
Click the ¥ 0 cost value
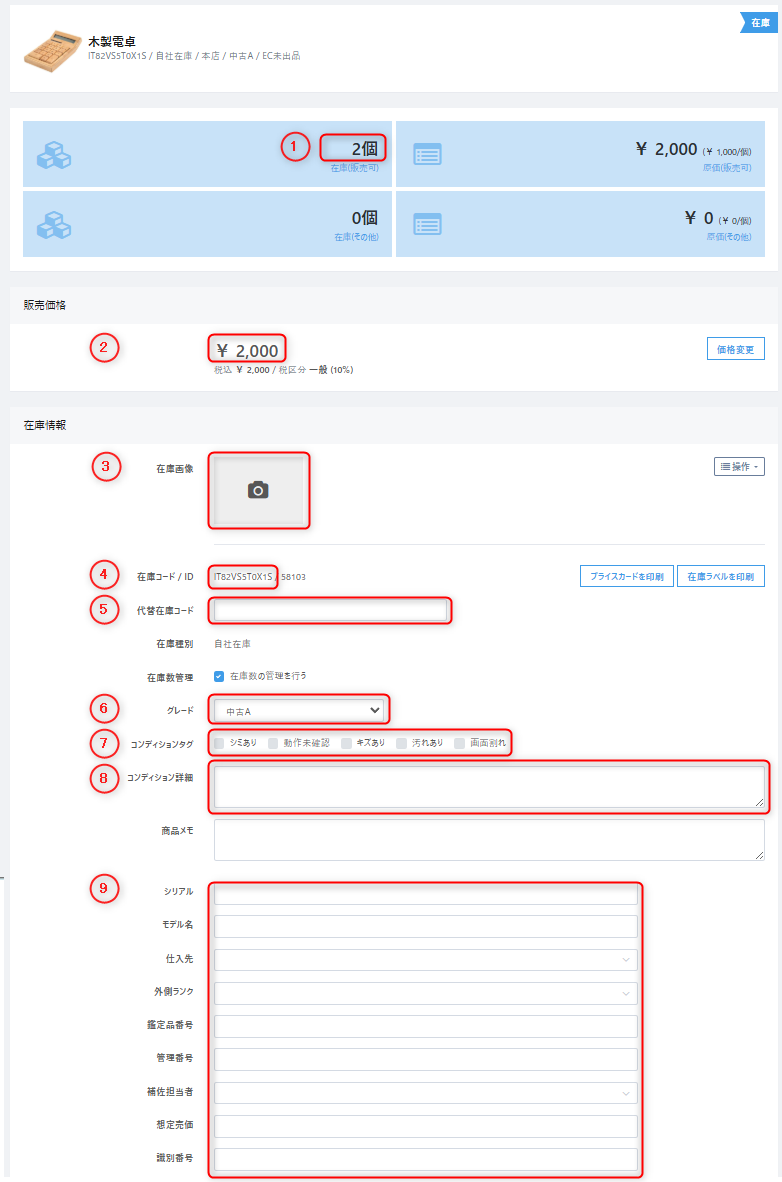coord(699,218)
